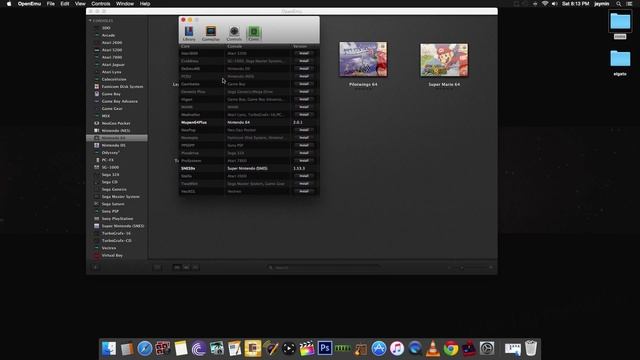Select the Mupen64Plus core row

click(249, 122)
